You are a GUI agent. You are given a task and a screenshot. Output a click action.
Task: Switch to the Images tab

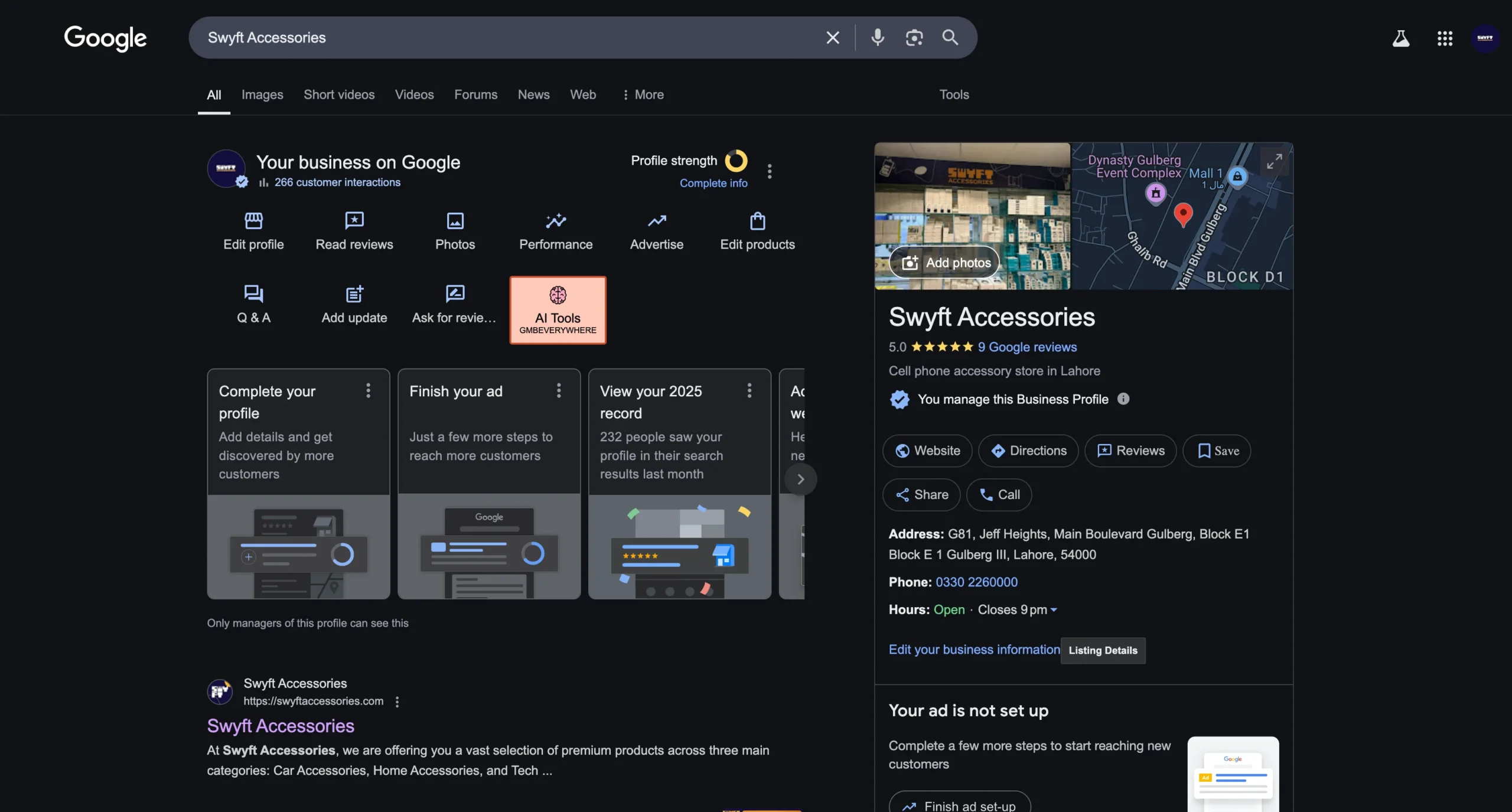coord(262,94)
